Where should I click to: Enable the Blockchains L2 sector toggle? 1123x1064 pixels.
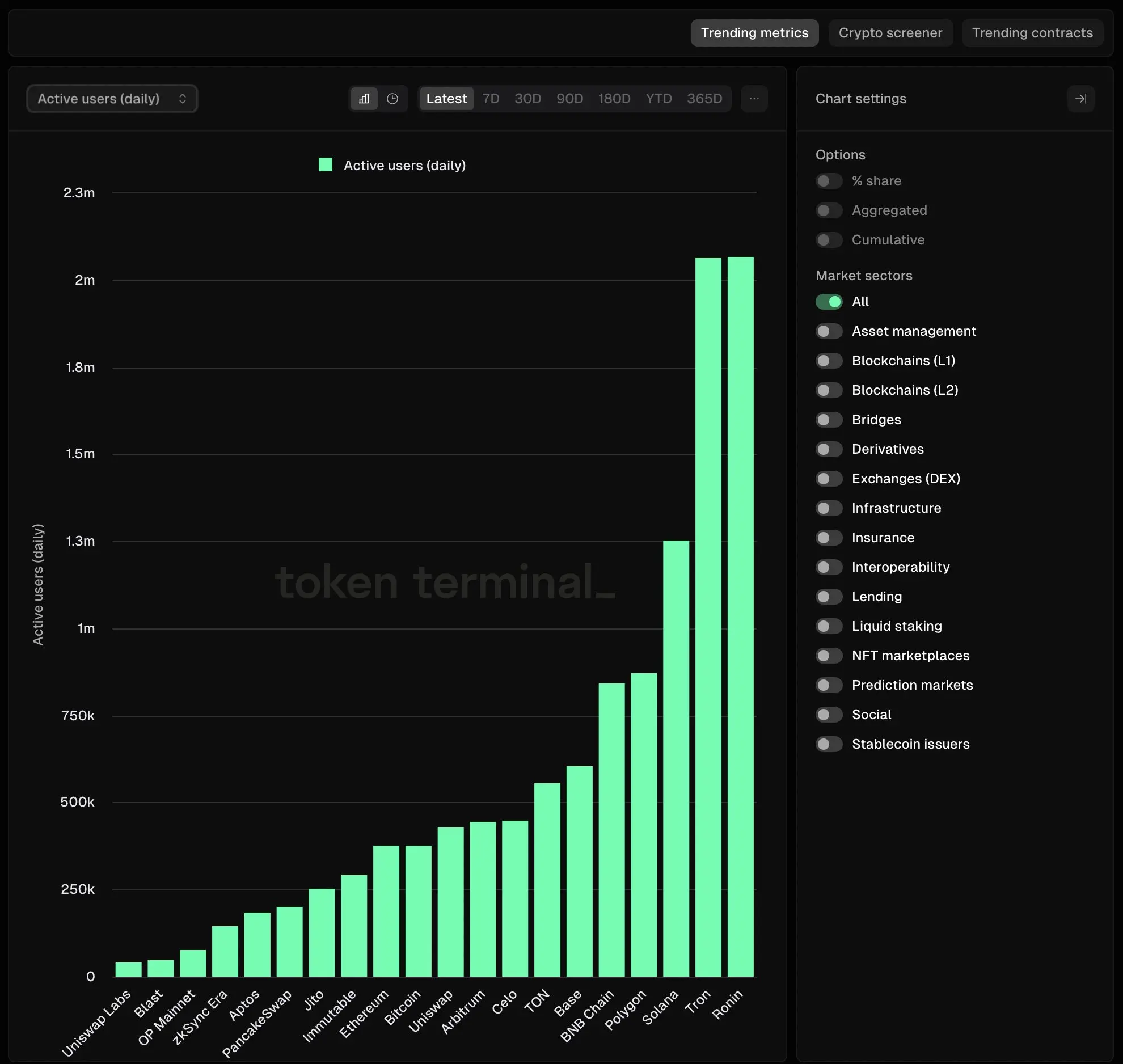coord(828,390)
